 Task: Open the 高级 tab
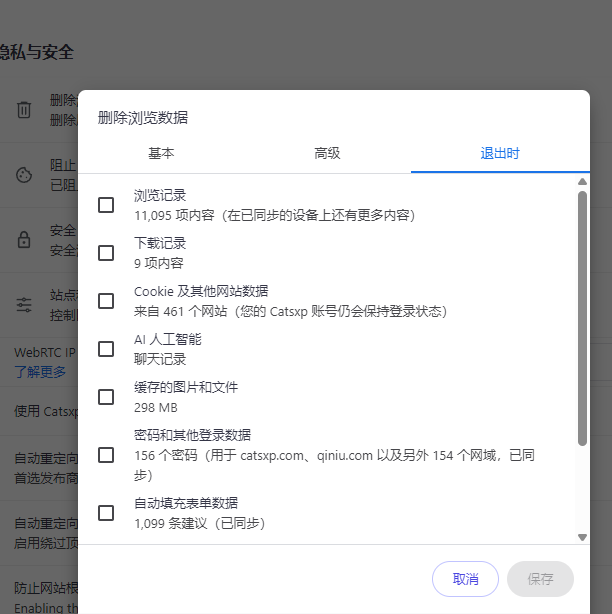pyautogui.click(x=327, y=153)
